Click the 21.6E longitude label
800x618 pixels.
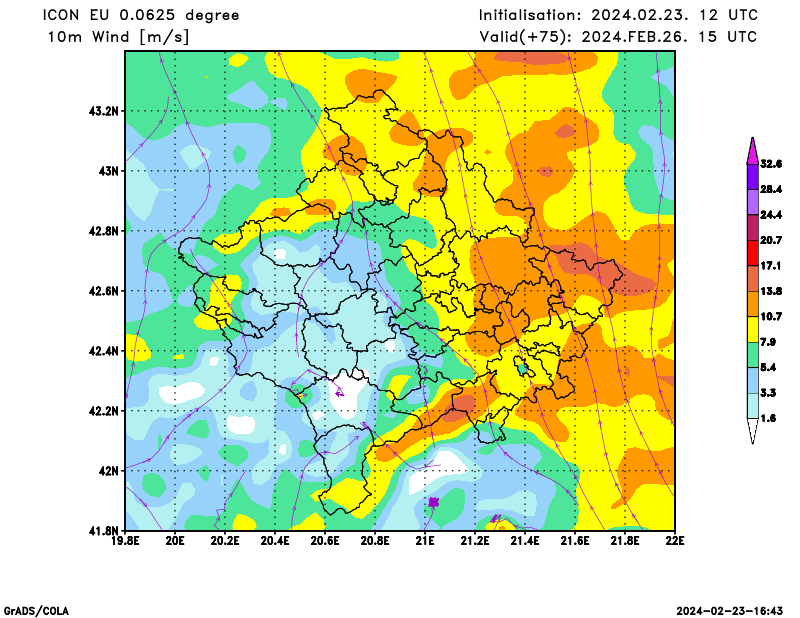575,541
